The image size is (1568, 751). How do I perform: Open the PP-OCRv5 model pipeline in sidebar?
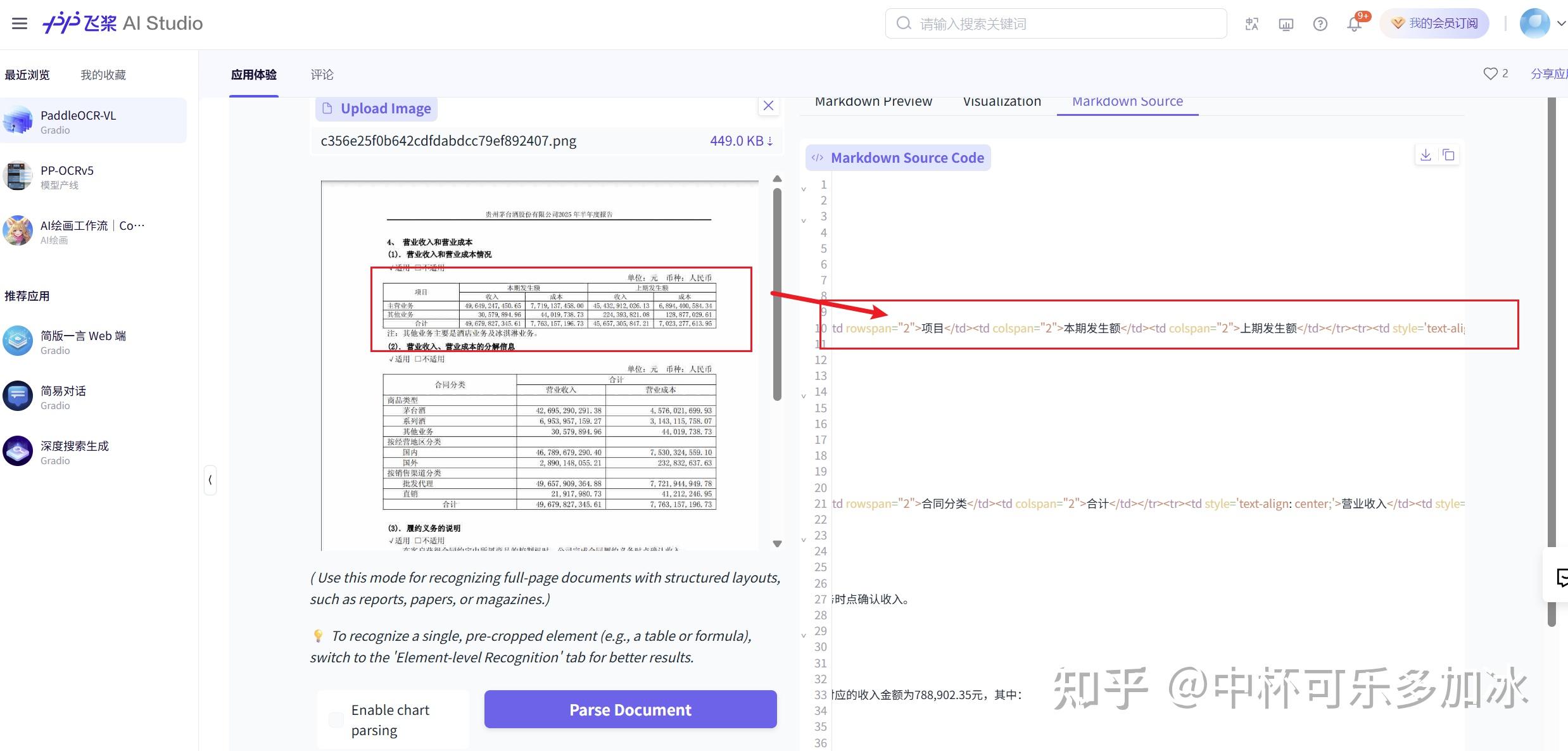pos(66,177)
